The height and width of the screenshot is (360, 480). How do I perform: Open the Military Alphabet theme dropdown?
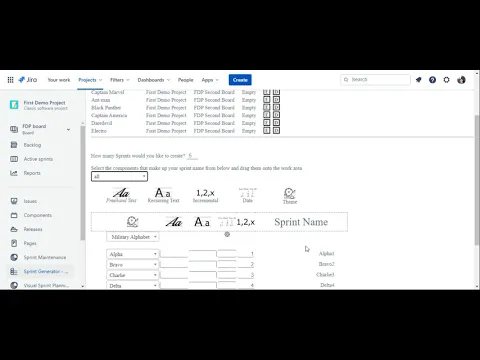click(133, 237)
